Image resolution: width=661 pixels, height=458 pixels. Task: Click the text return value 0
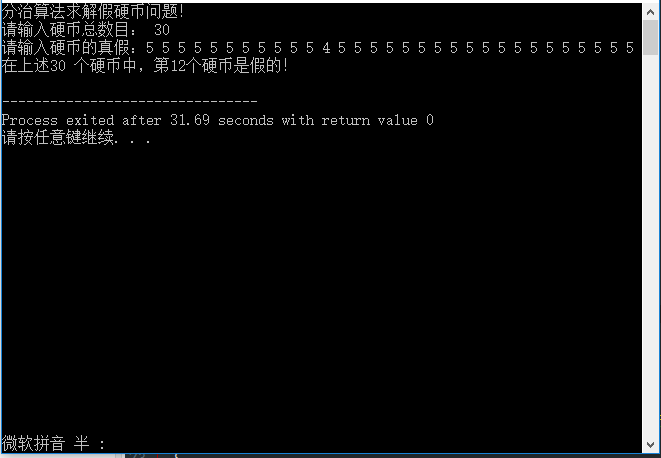pos(377,120)
